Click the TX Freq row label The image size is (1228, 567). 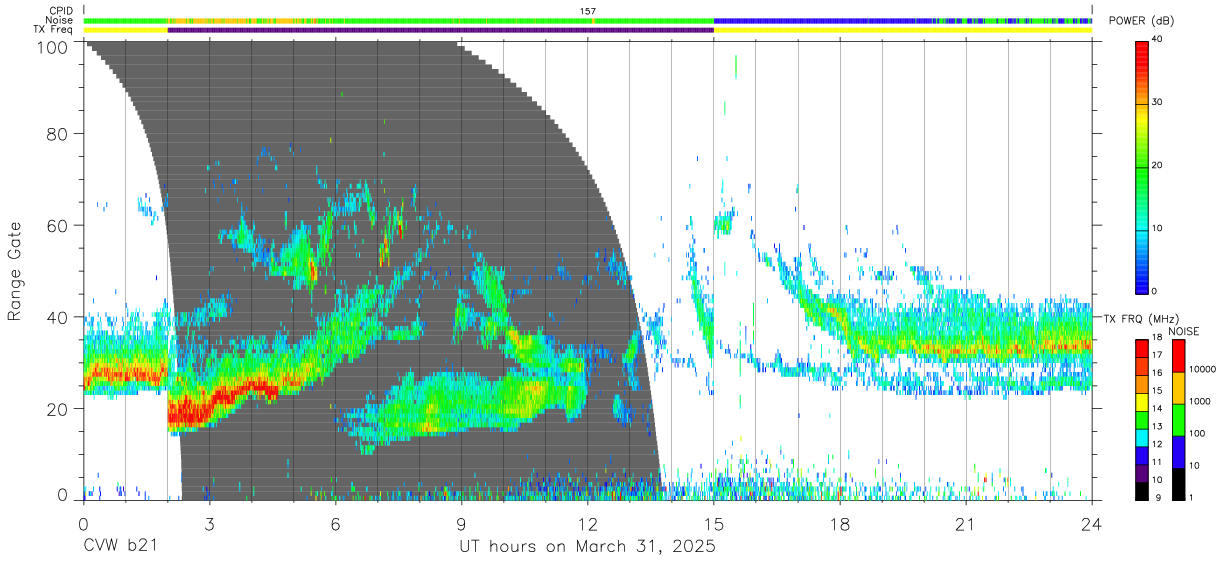pos(54,29)
